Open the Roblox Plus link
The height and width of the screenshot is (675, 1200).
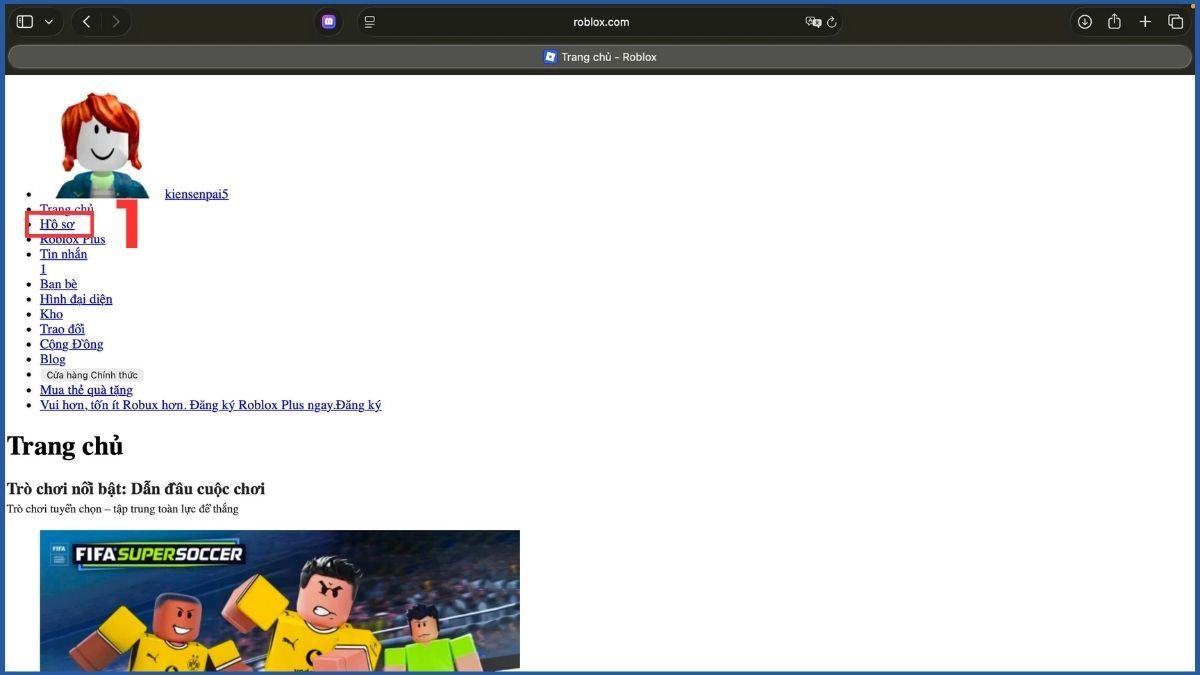tap(72, 239)
